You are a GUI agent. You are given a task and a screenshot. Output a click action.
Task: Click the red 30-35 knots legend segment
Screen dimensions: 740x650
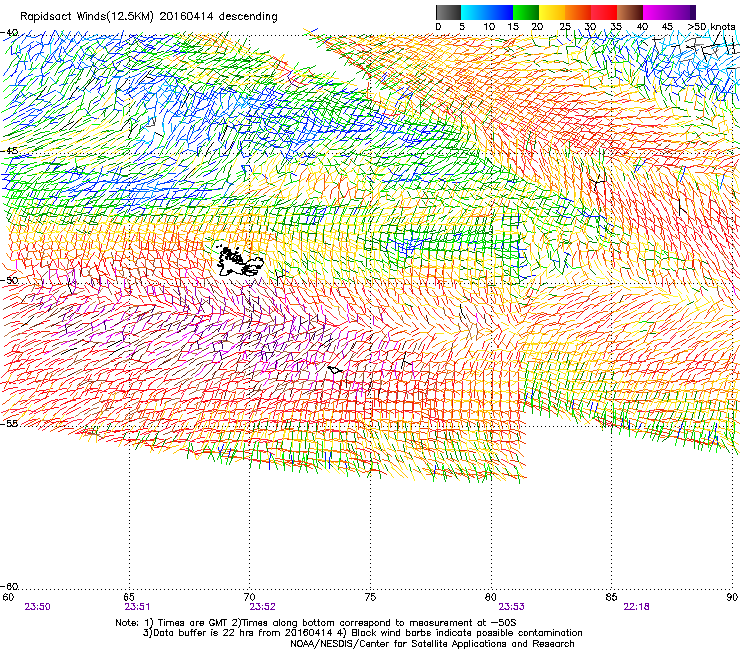tap(604, 12)
